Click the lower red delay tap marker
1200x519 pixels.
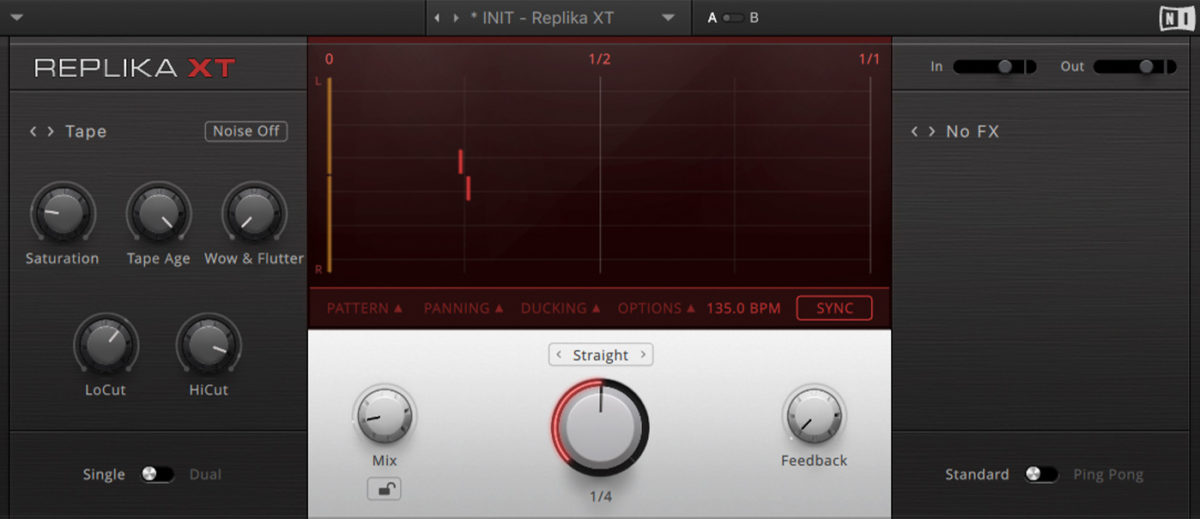[468, 188]
